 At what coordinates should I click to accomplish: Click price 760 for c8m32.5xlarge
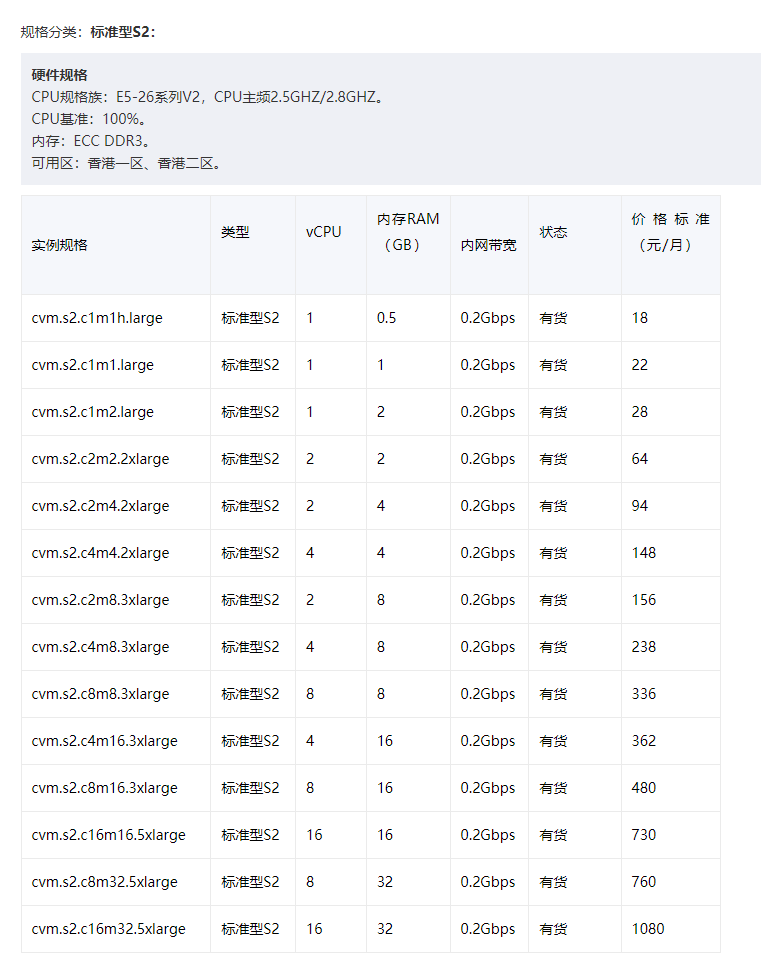[x=644, y=883]
